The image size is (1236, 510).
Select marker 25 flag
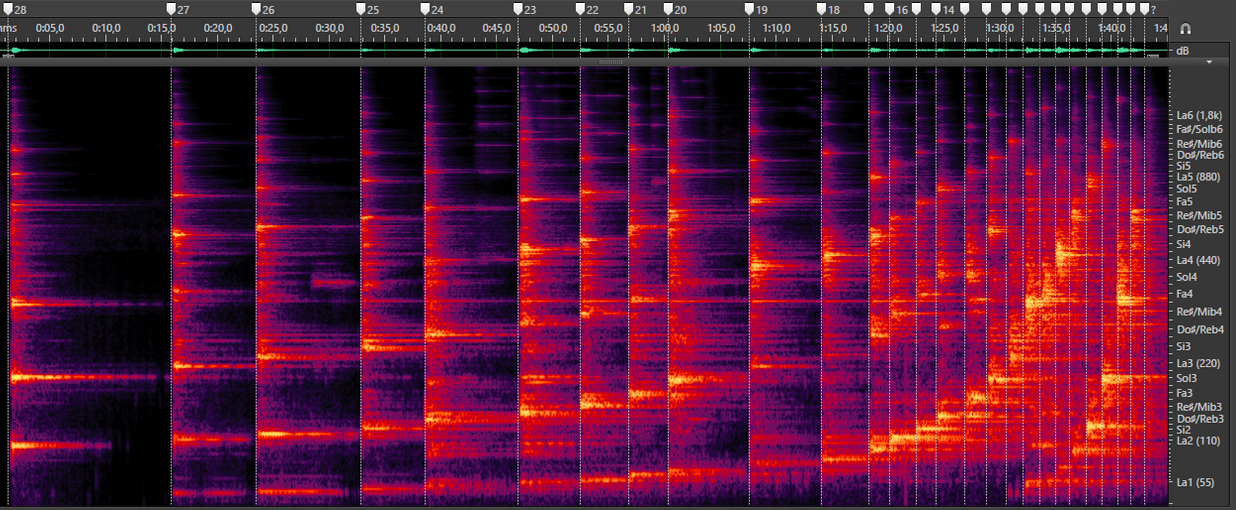pos(361,9)
